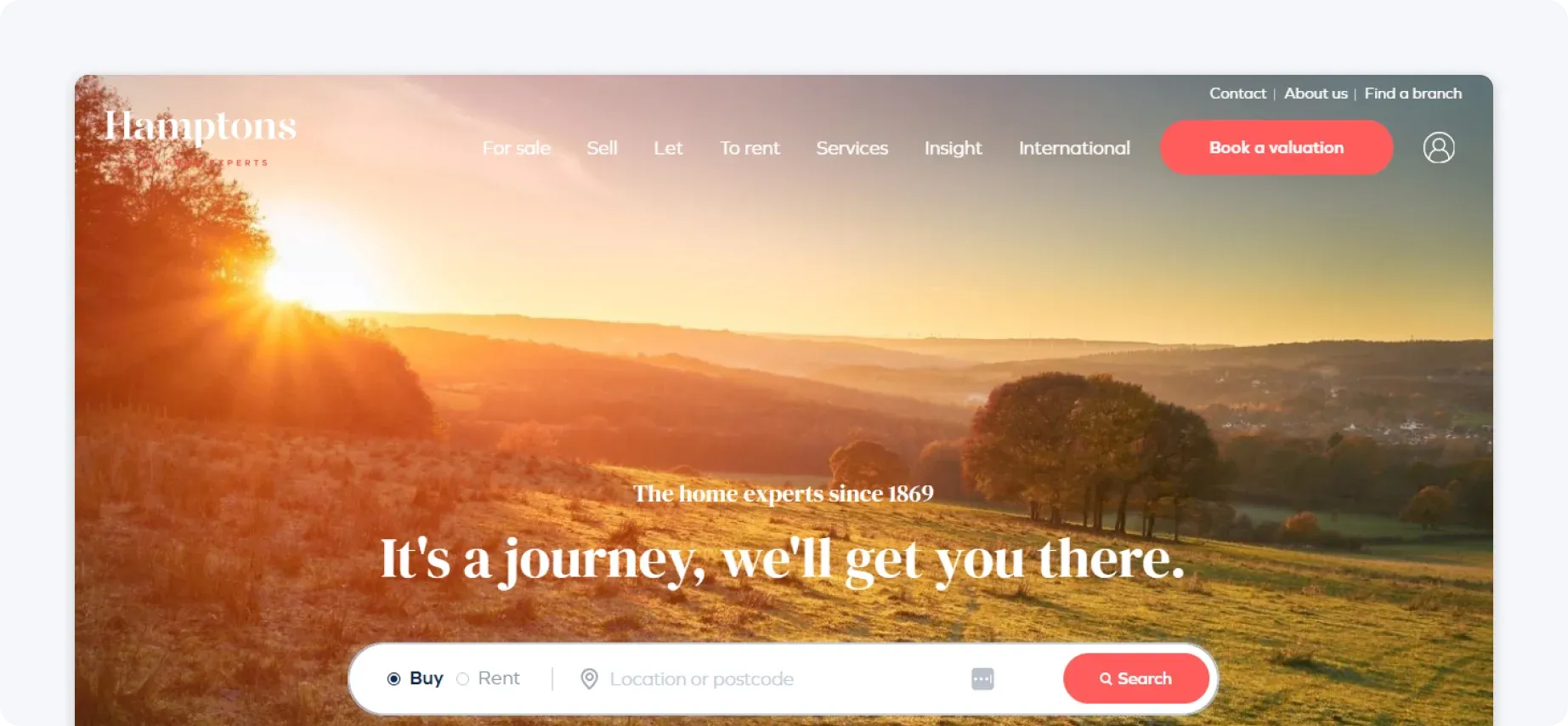Image resolution: width=1568 pixels, height=726 pixels.
Task: Select the Rent radio button
Action: pyautogui.click(x=462, y=678)
